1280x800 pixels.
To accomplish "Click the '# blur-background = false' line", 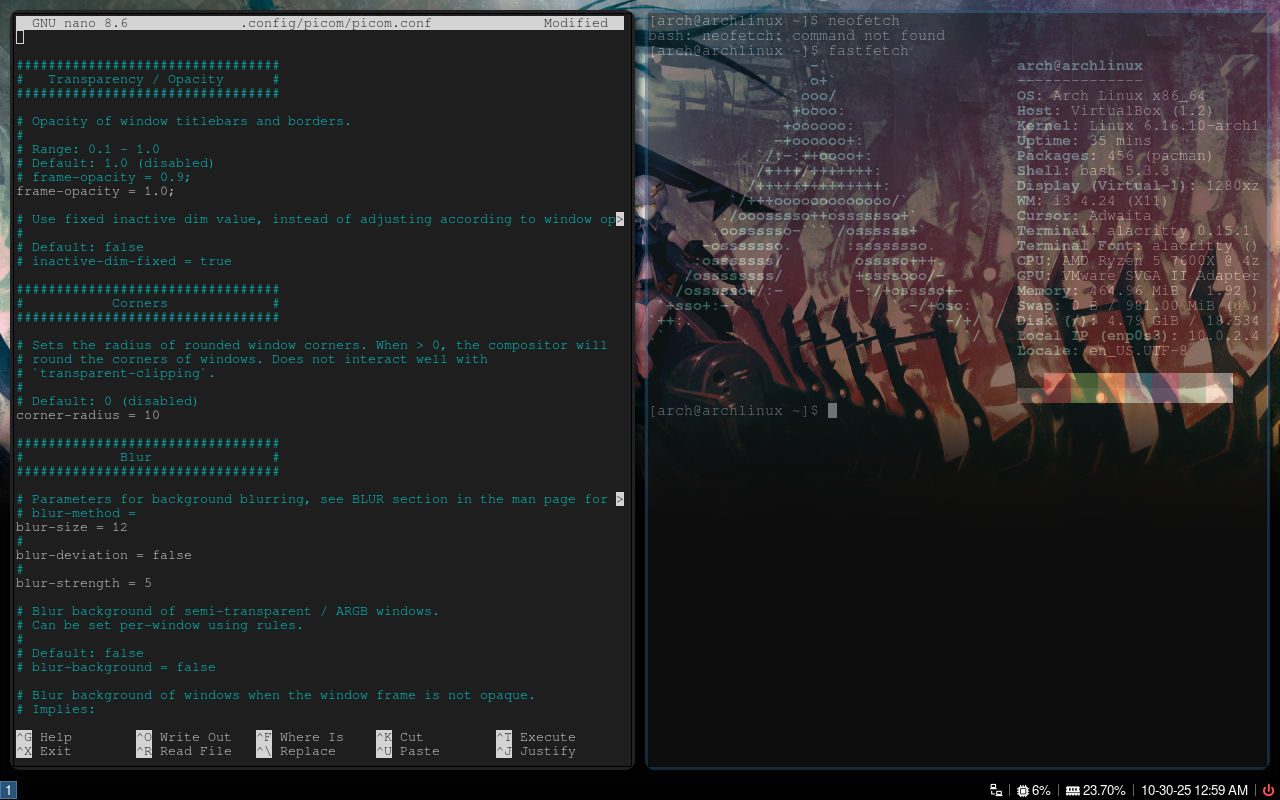I will 116,667.
